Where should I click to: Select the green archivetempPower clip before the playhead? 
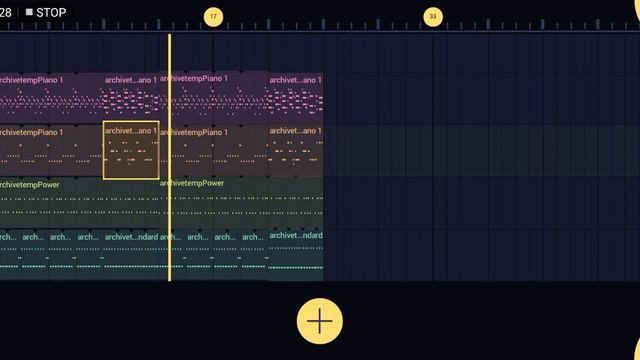click(x=80, y=202)
